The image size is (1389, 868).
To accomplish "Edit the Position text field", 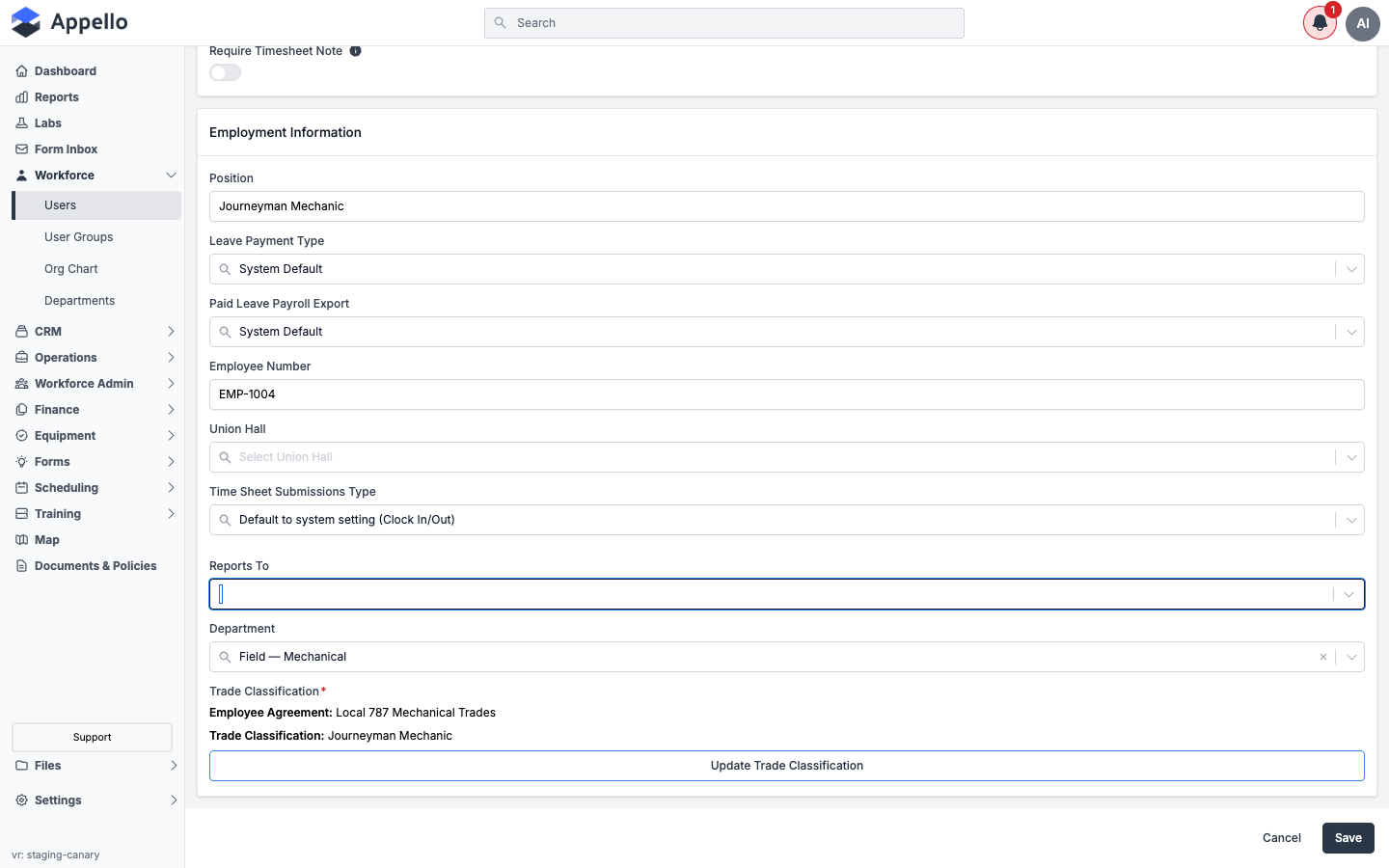I will coord(787,206).
